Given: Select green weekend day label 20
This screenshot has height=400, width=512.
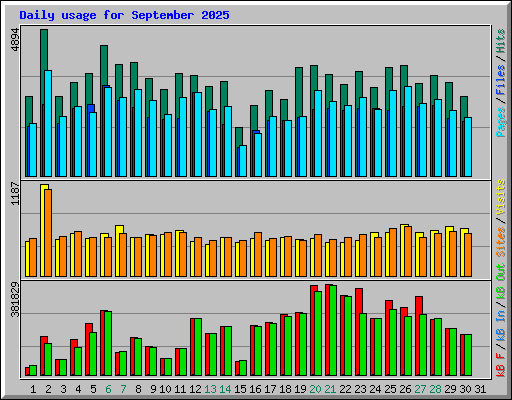Looking at the screenshot, I should point(315,389).
